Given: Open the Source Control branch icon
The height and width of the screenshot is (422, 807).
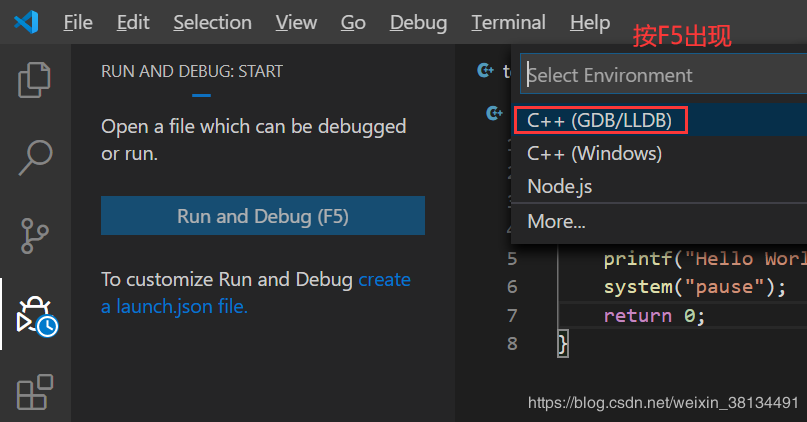Looking at the screenshot, I should point(35,236).
